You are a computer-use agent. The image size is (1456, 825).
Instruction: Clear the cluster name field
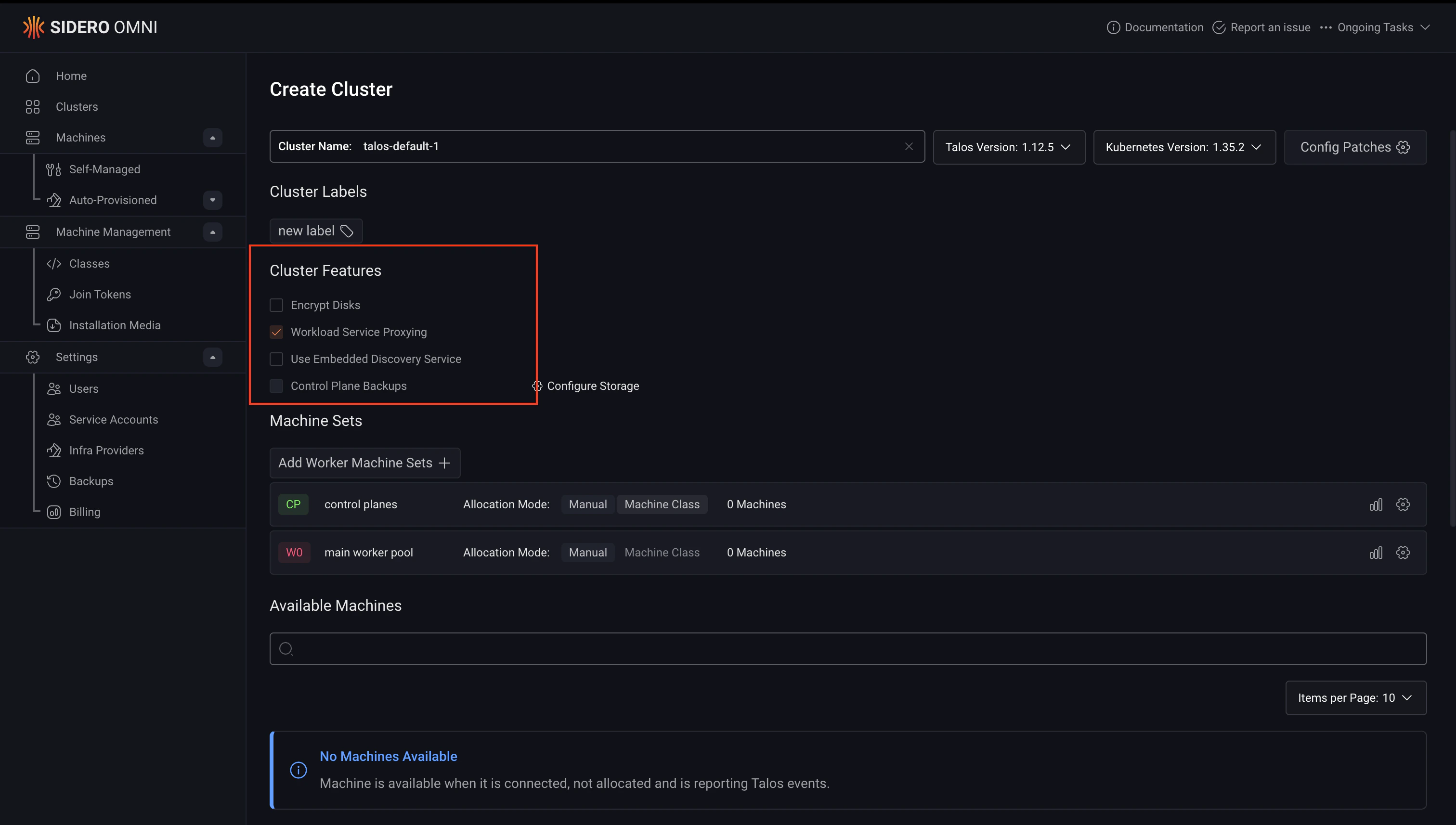[x=909, y=146]
